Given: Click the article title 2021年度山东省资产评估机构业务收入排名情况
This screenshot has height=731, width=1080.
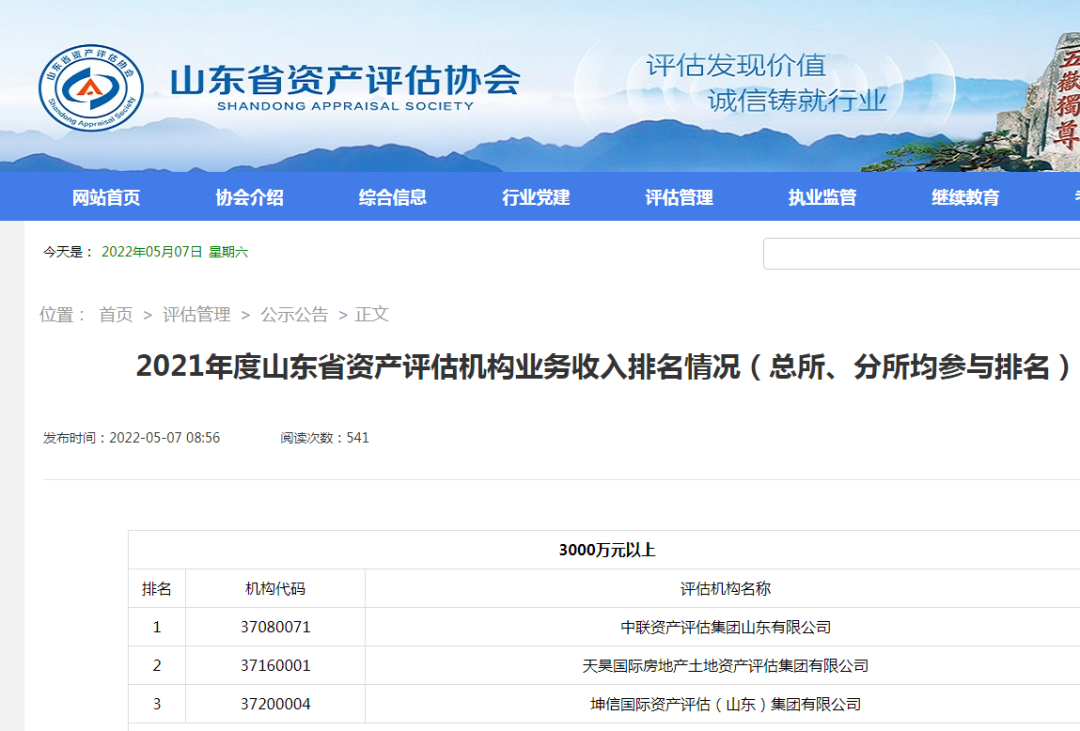Looking at the screenshot, I should (x=604, y=366).
